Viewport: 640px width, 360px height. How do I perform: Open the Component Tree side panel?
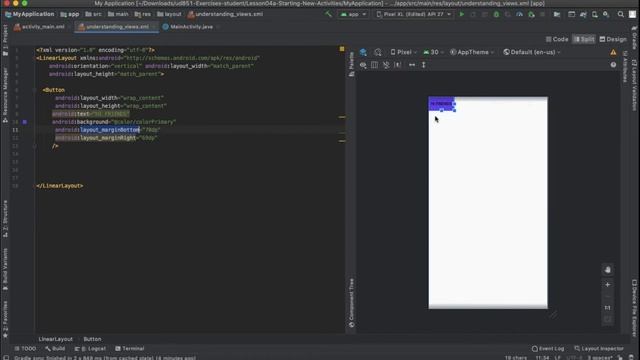(351, 303)
